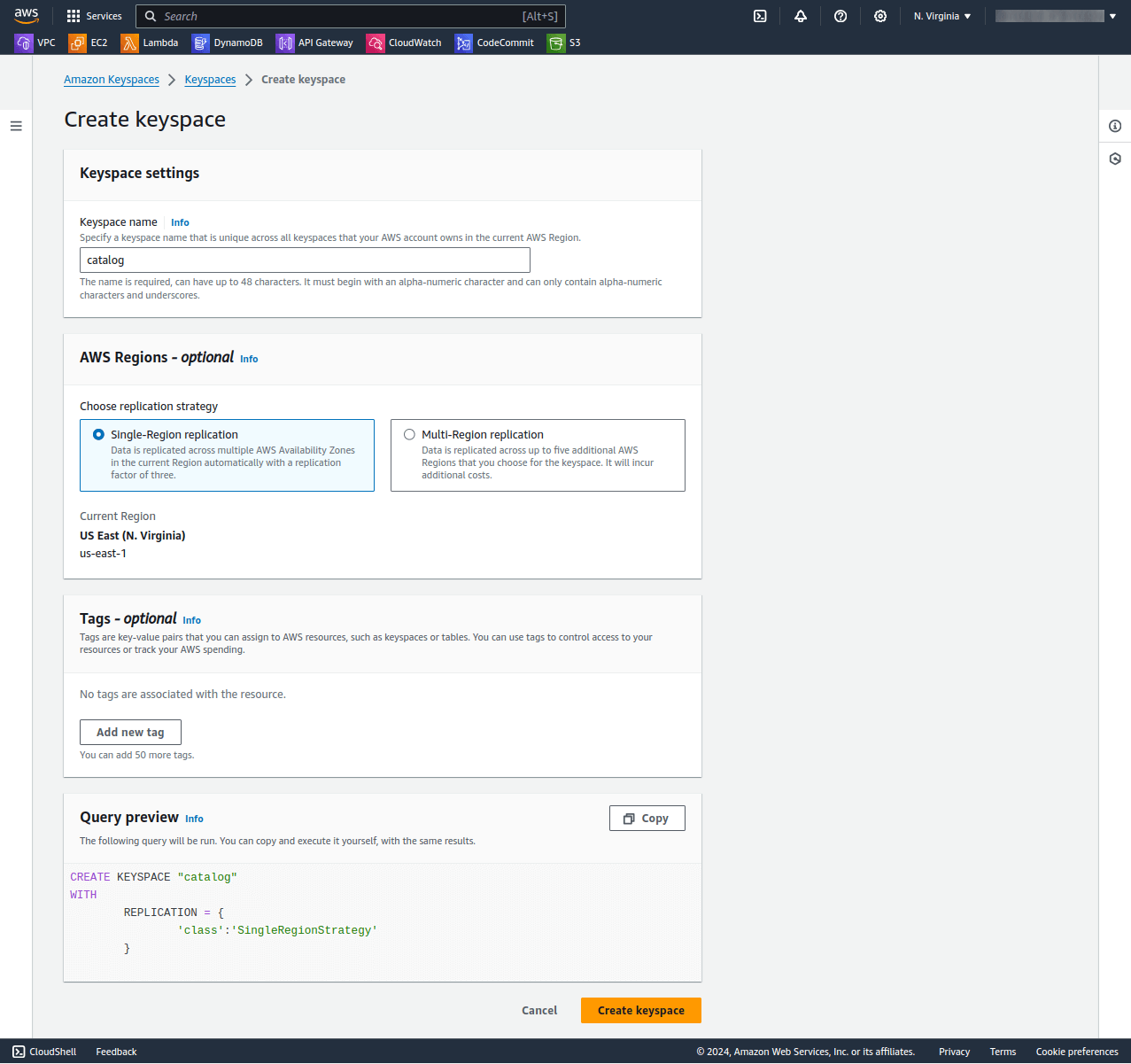1131x1064 pixels.
Task: Open the CloudWatch service shortcut
Action: pyautogui.click(x=404, y=43)
